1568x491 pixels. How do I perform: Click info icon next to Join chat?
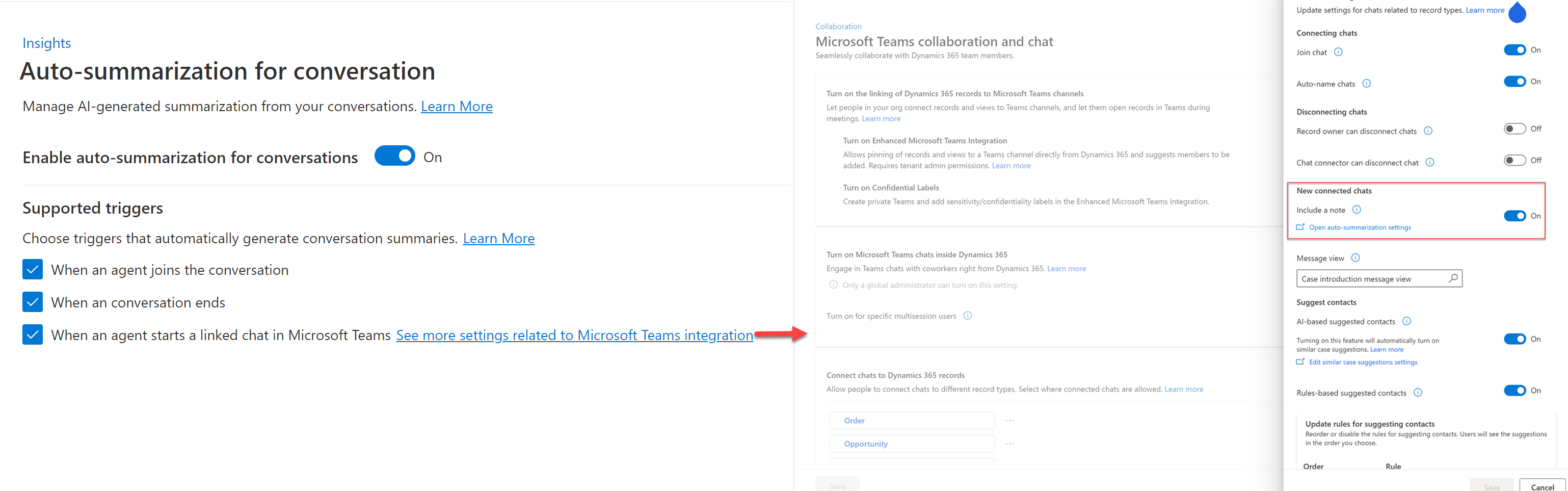pyautogui.click(x=1338, y=52)
